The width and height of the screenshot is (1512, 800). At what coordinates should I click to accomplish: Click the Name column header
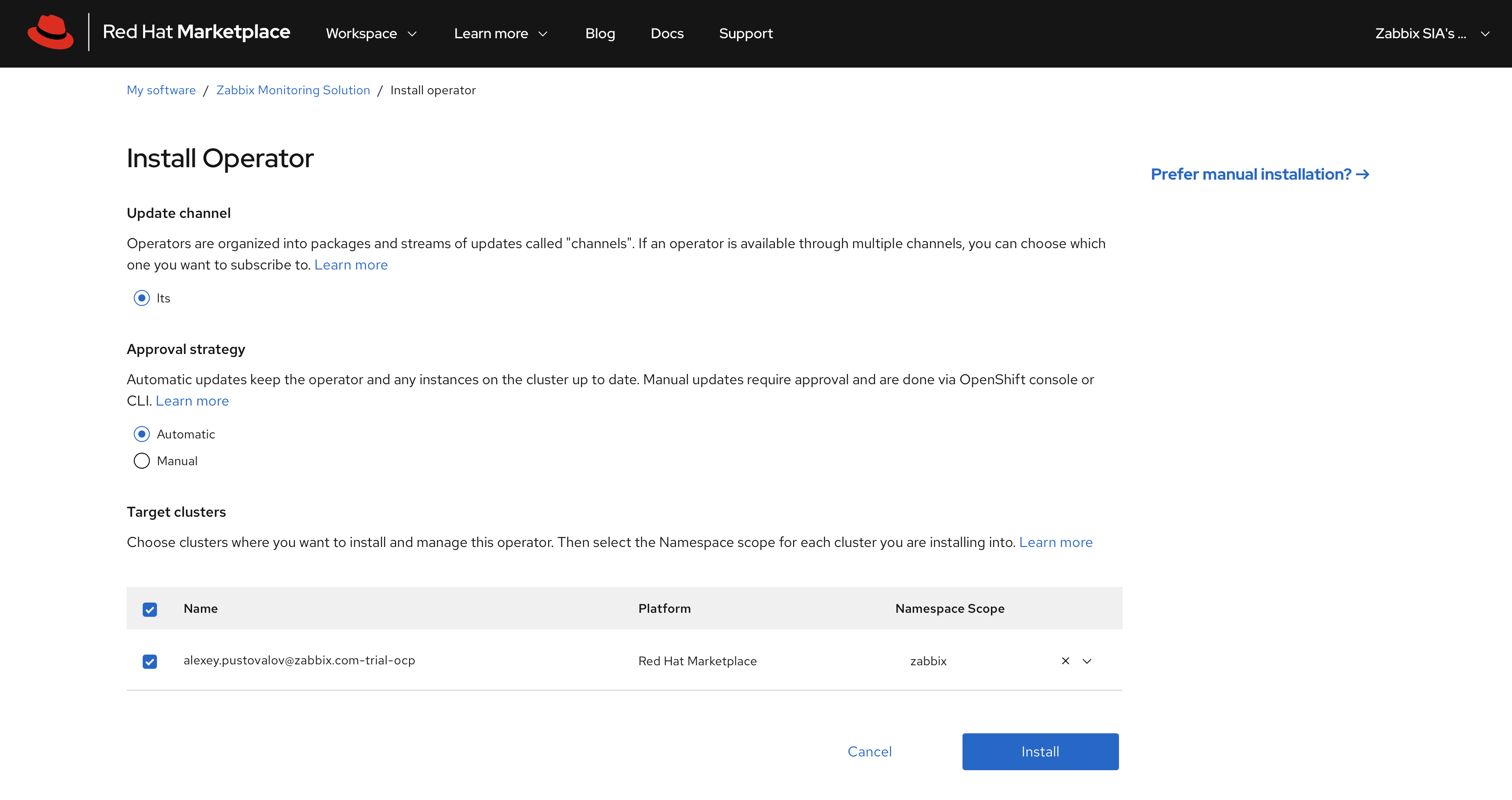pyautogui.click(x=200, y=609)
